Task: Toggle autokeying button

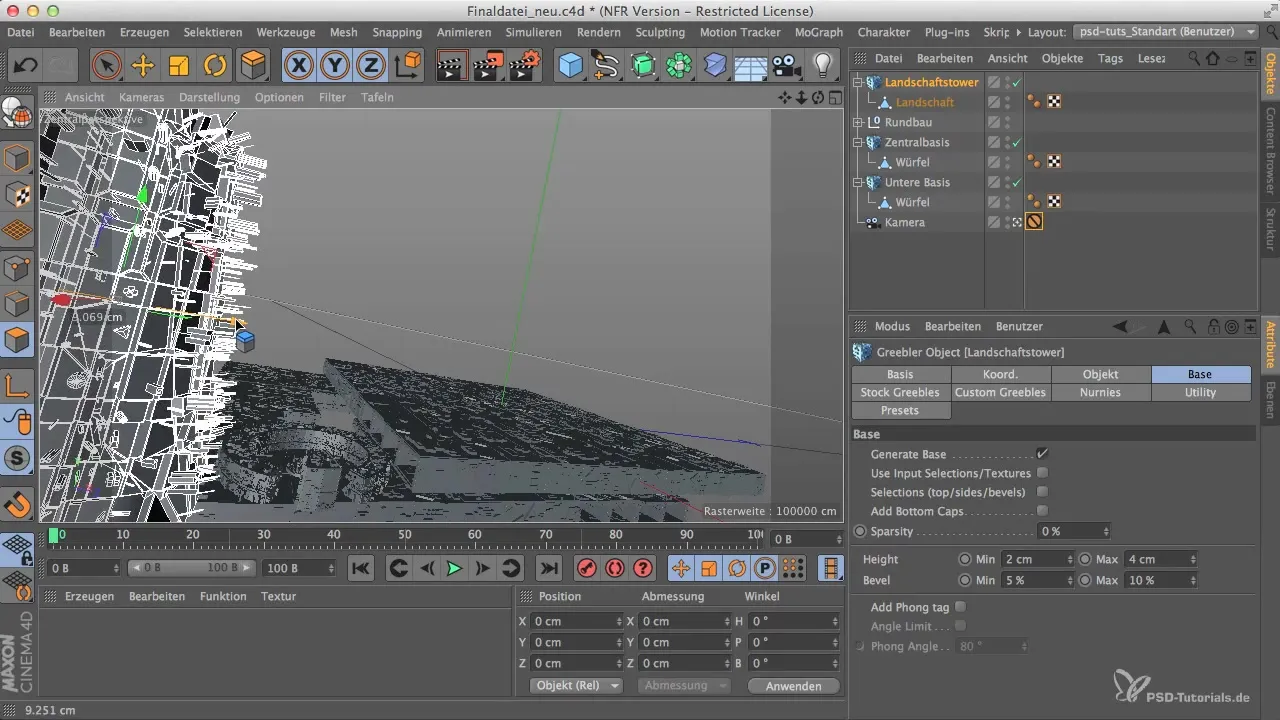Action: (615, 568)
